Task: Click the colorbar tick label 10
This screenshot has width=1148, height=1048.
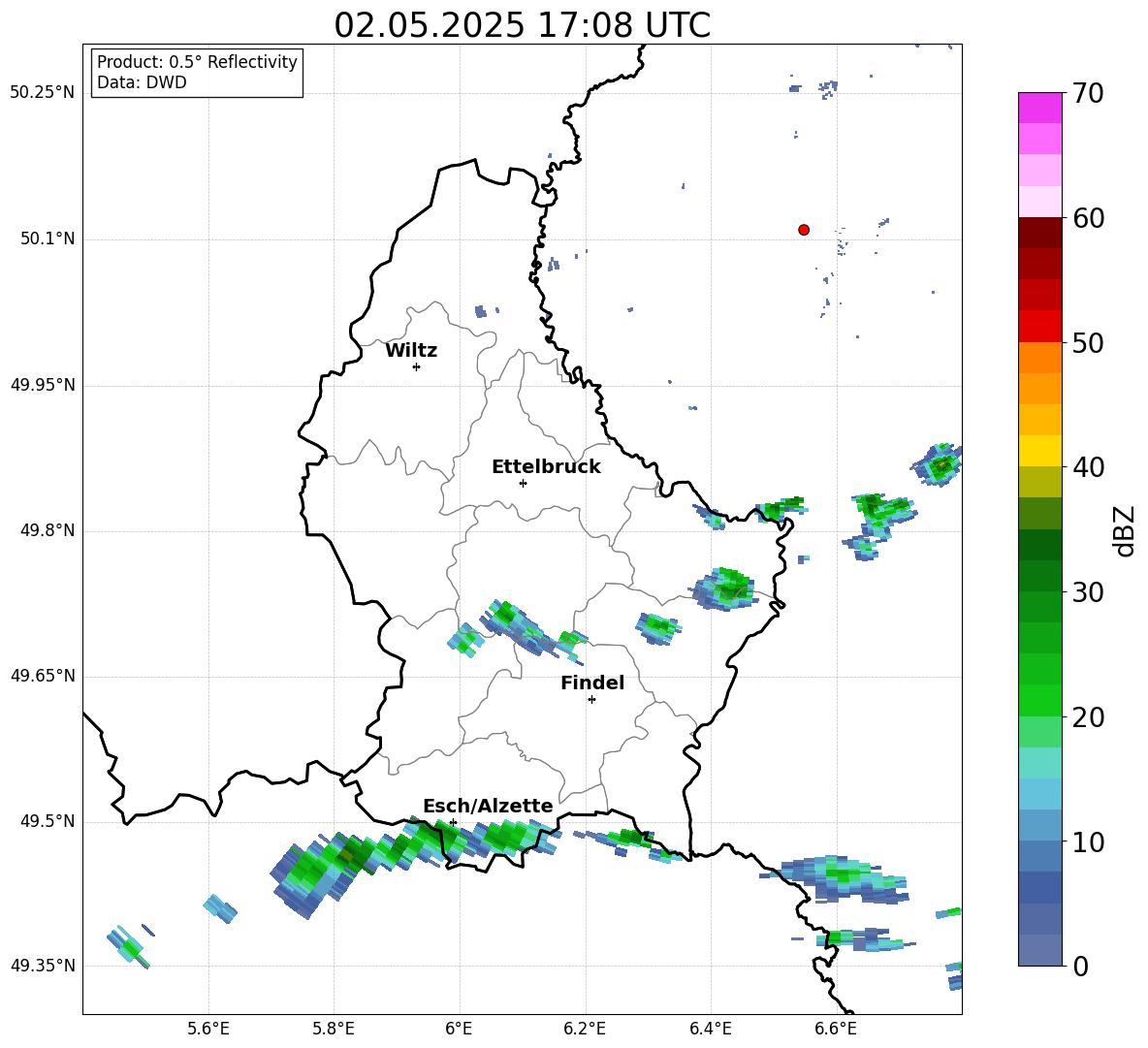Action: (1088, 842)
